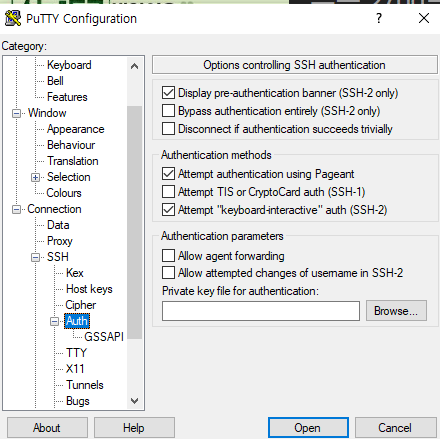
Task: Collapse the SSH tree node
Action: [x=35, y=257]
